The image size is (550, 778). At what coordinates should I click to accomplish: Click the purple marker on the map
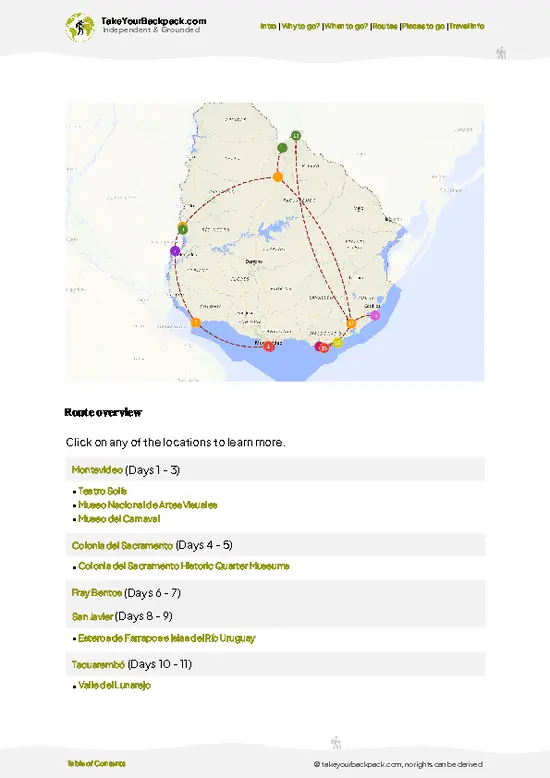point(175,251)
